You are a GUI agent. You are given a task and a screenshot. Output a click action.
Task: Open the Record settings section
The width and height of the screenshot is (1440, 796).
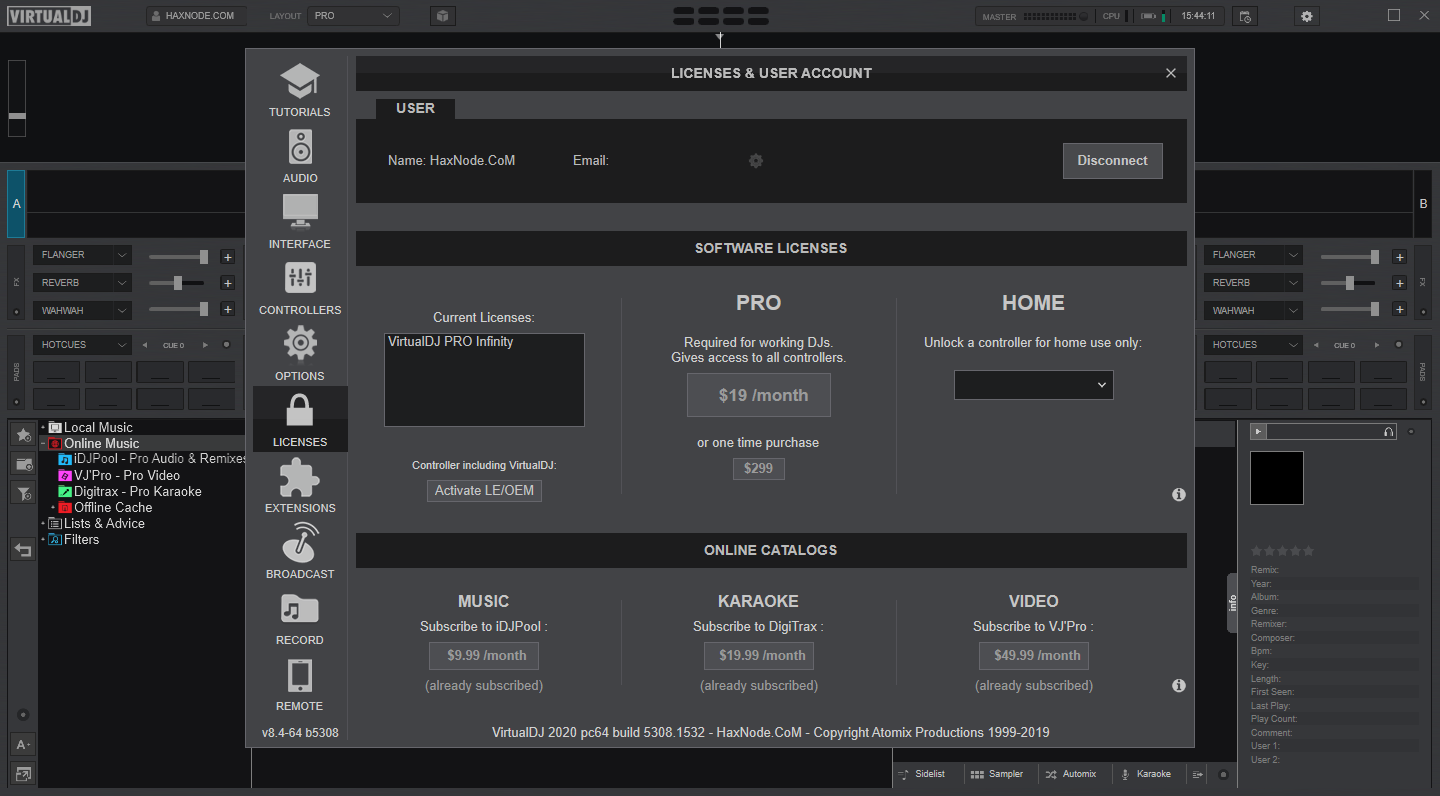coord(299,618)
